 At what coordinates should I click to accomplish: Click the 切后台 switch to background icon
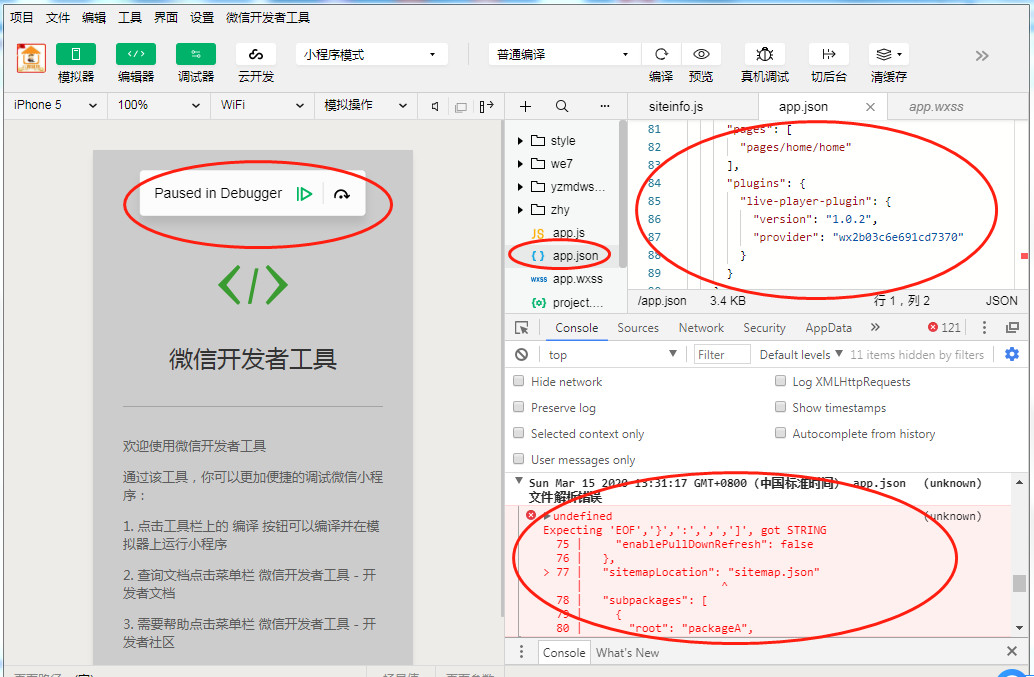click(828, 54)
